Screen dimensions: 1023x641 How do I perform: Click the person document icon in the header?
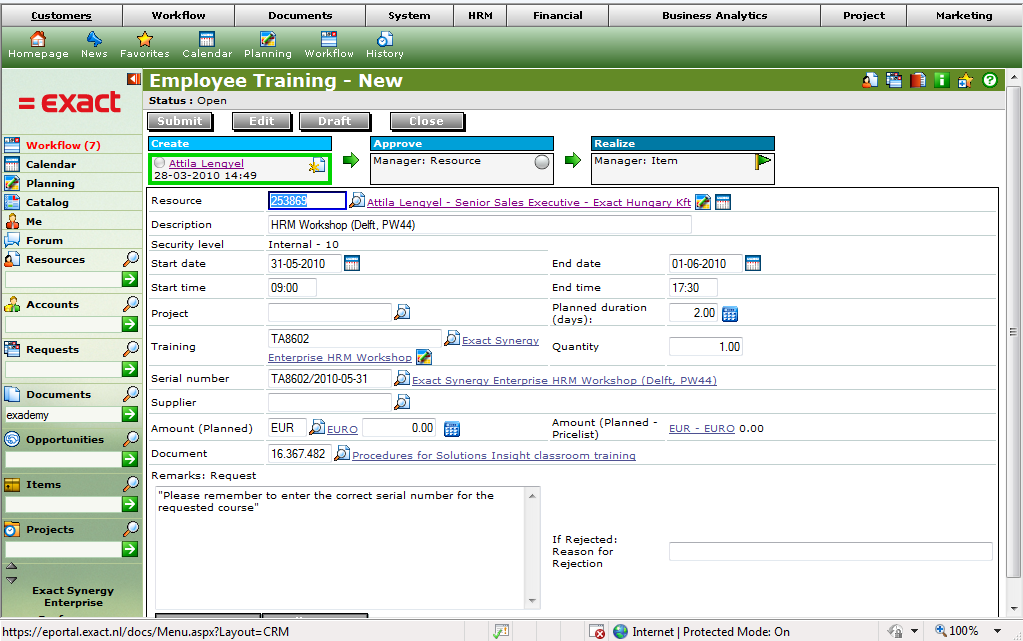click(870, 80)
